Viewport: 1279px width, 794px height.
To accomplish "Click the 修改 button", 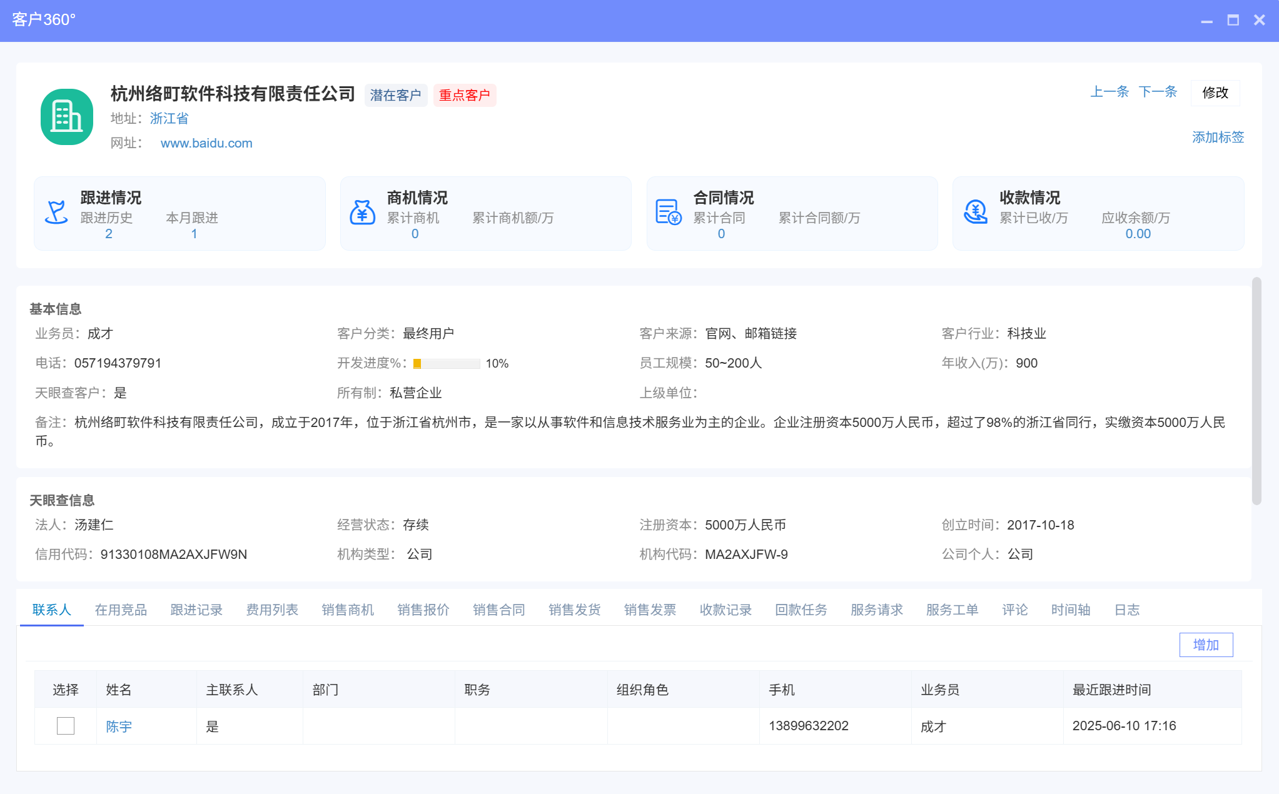I will tap(1214, 92).
